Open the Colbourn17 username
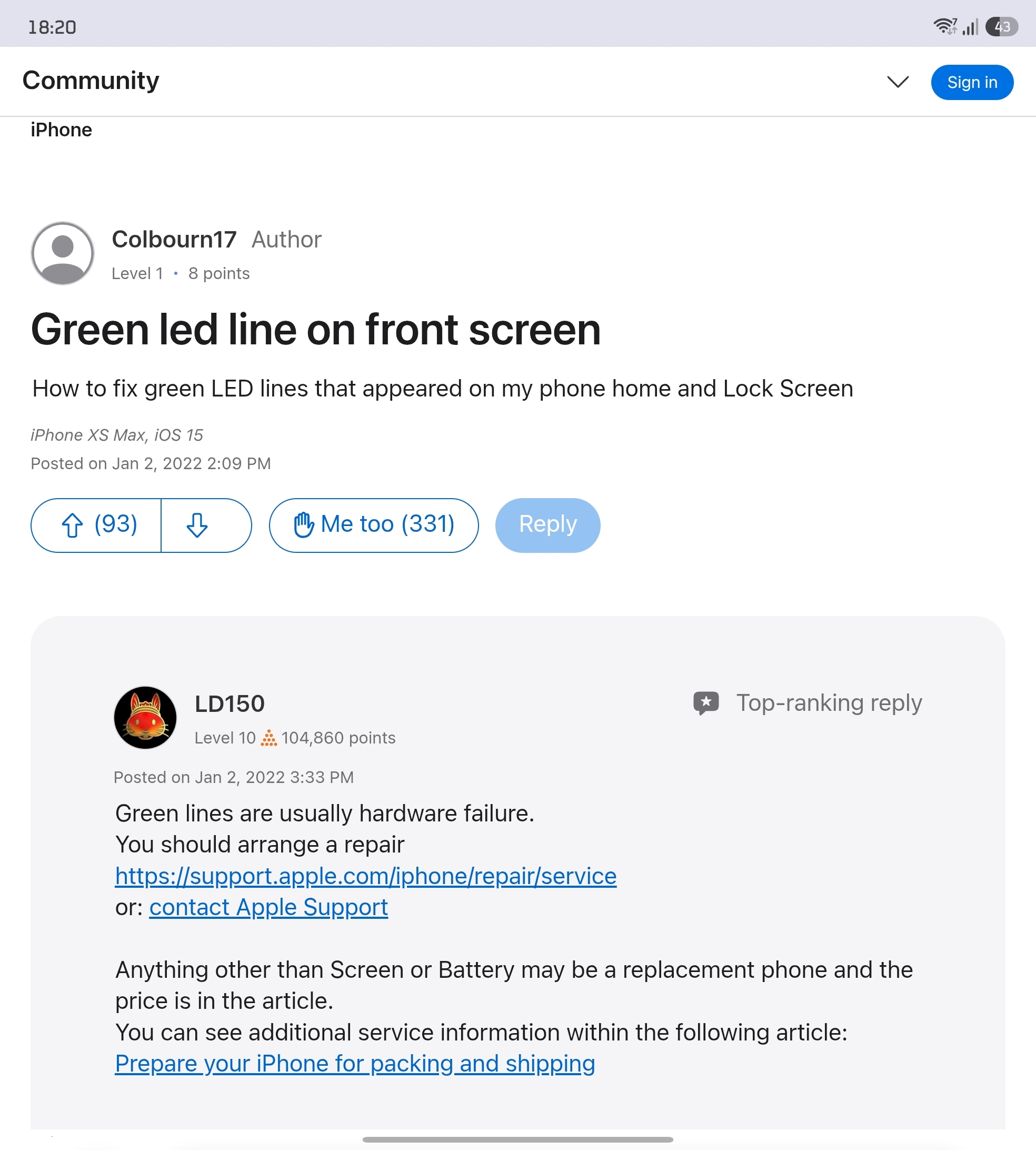 (x=174, y=239)
